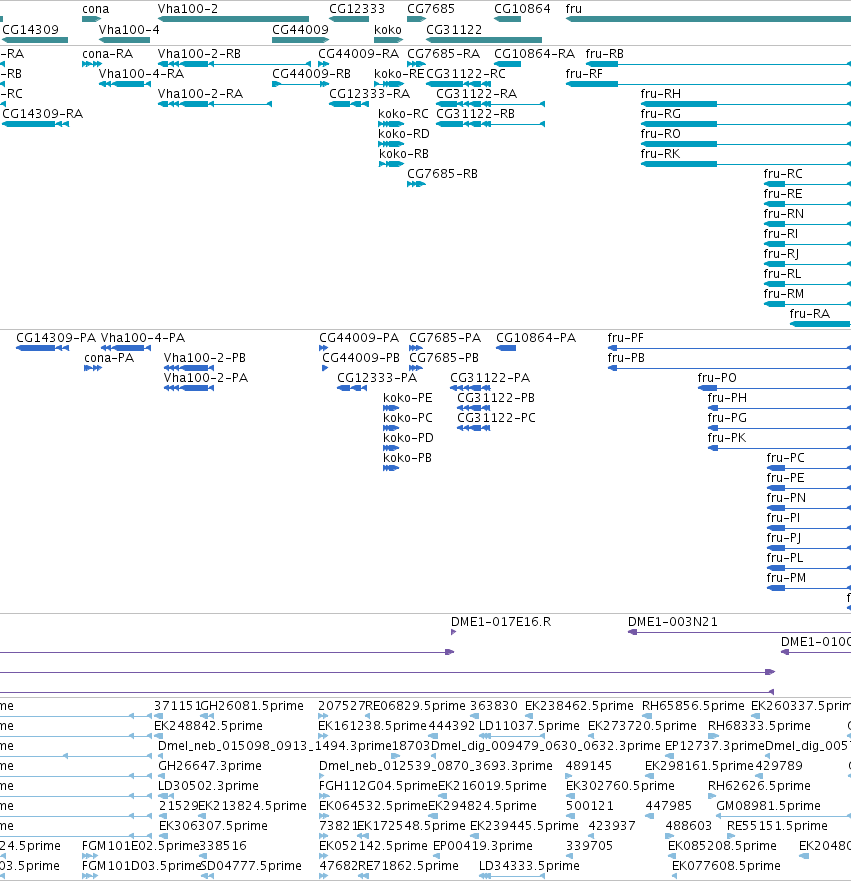Select EST EK077608.5prime
Viewport: 851px width, 881px height.
click(x=677, y=876)
